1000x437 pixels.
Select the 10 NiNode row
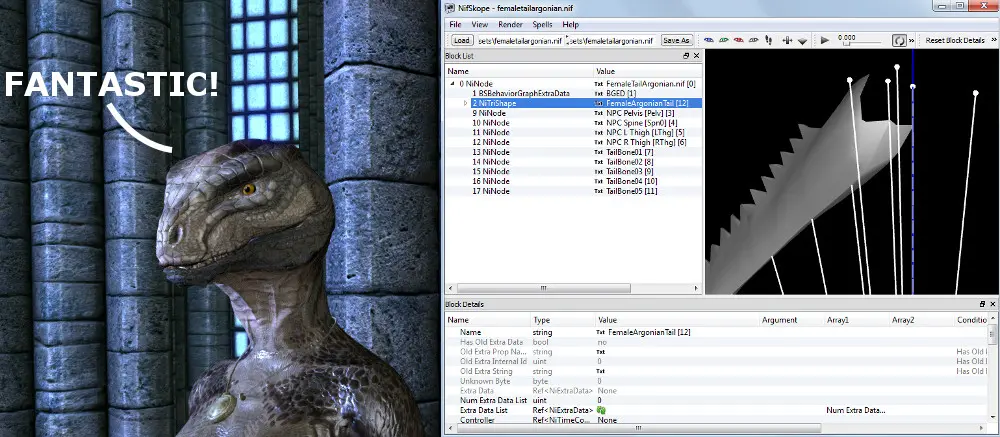573,122
